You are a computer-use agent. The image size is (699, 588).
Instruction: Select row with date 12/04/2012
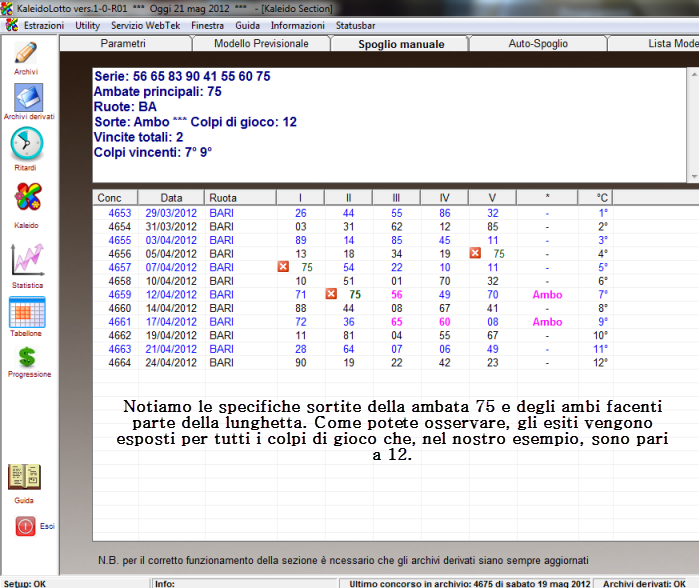(x=171, y=295)
